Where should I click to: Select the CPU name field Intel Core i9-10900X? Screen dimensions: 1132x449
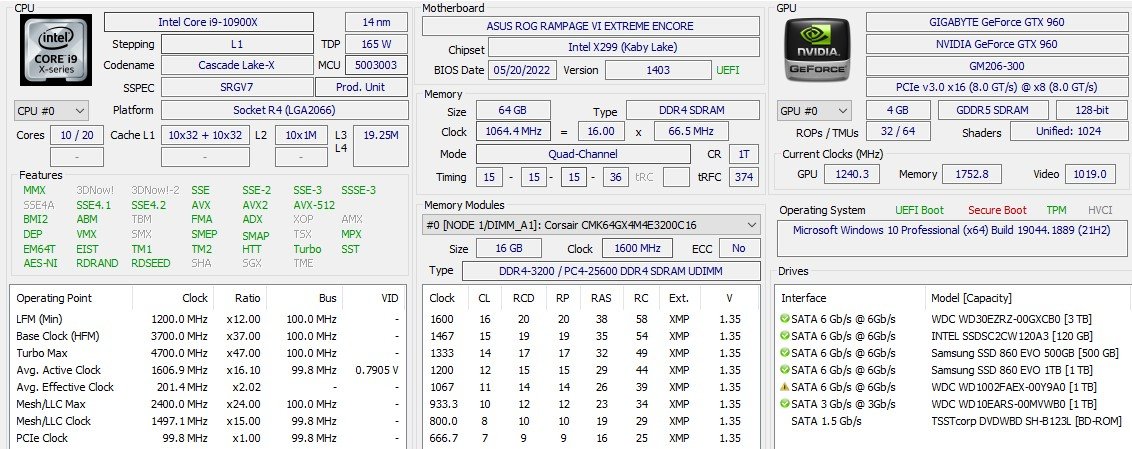[x=209, y=22]
